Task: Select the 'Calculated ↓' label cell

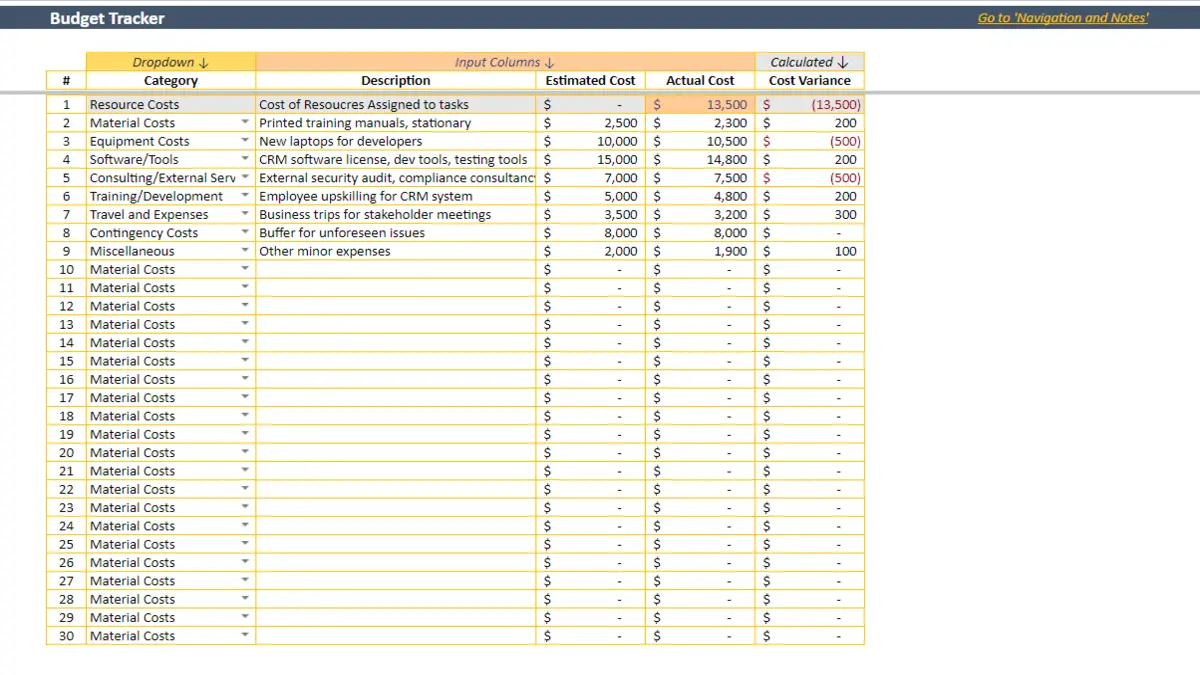Action: click(x=810, y=62)
